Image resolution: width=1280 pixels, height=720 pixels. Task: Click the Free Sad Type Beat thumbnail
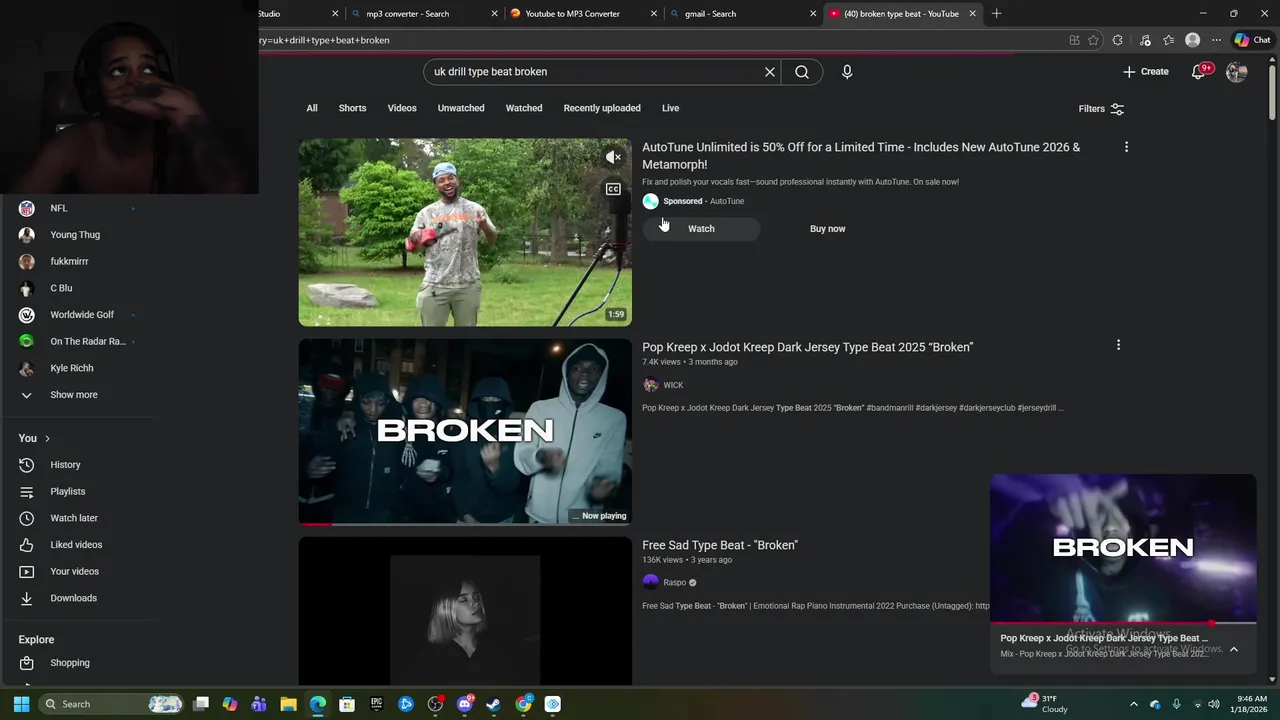465,611
